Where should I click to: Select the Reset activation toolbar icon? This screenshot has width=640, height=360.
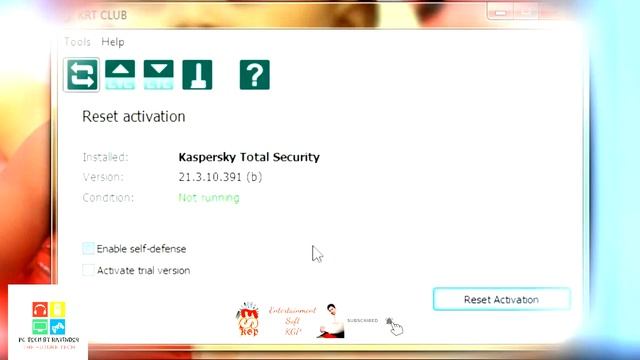pyautogui.click(x=82, y=75)
